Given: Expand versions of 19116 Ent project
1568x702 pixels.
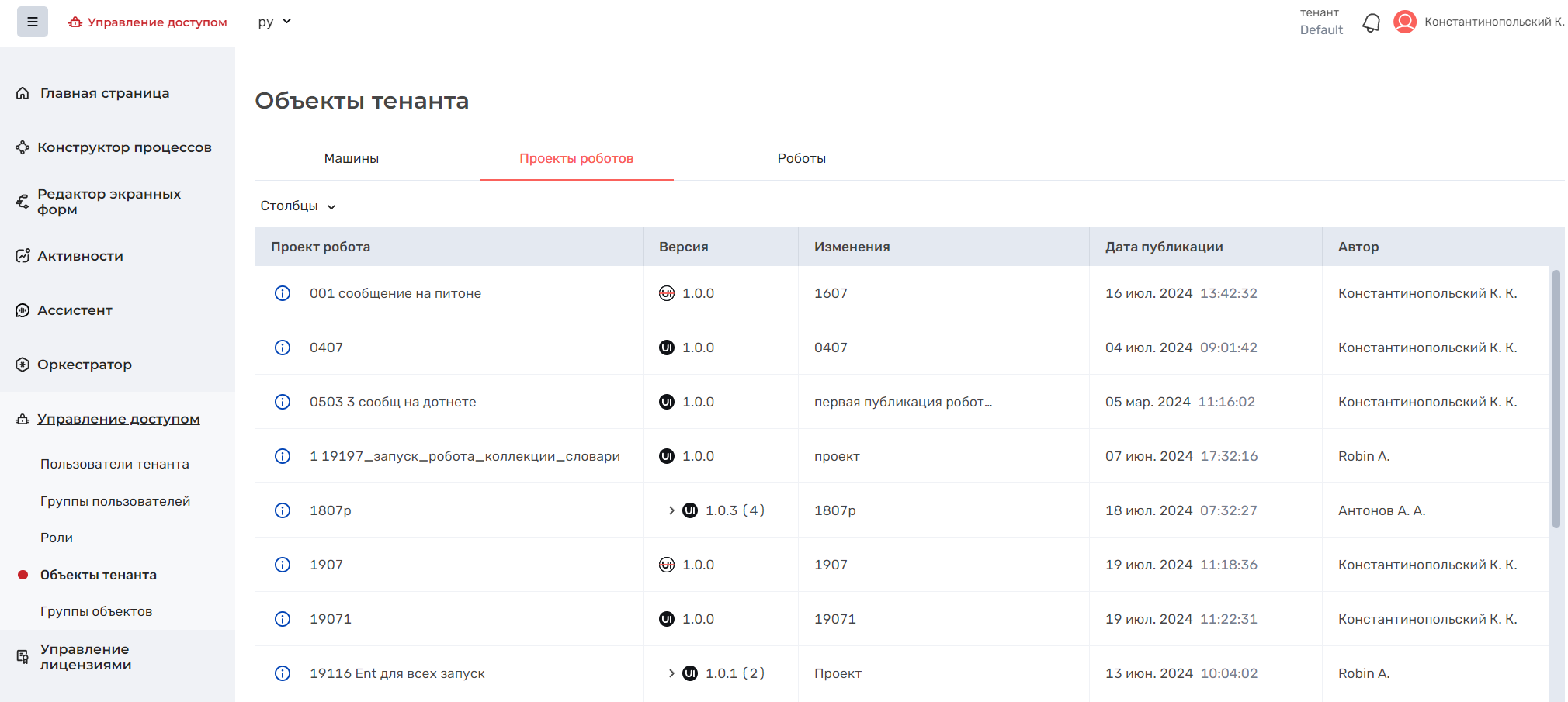Looking at the screenshot, I should (671, 673).
